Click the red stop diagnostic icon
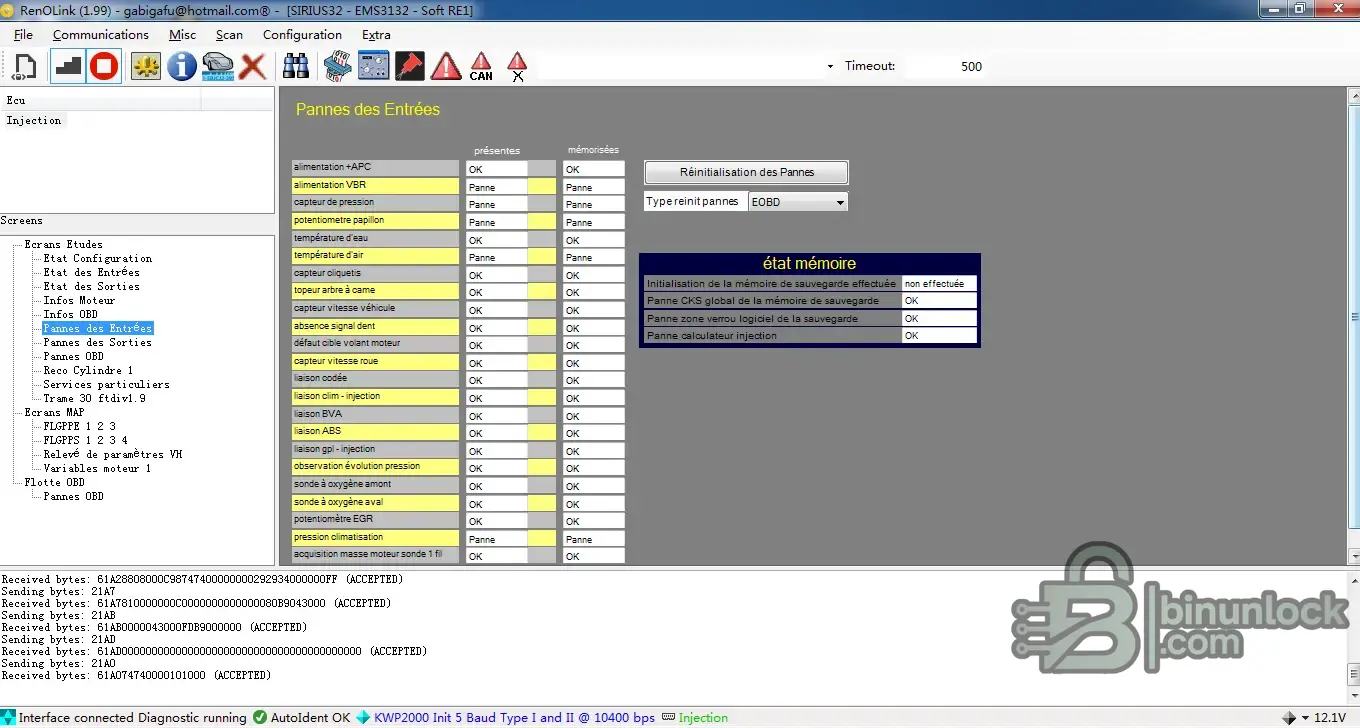The image size is (1360, 728). (x=103, y=67)
